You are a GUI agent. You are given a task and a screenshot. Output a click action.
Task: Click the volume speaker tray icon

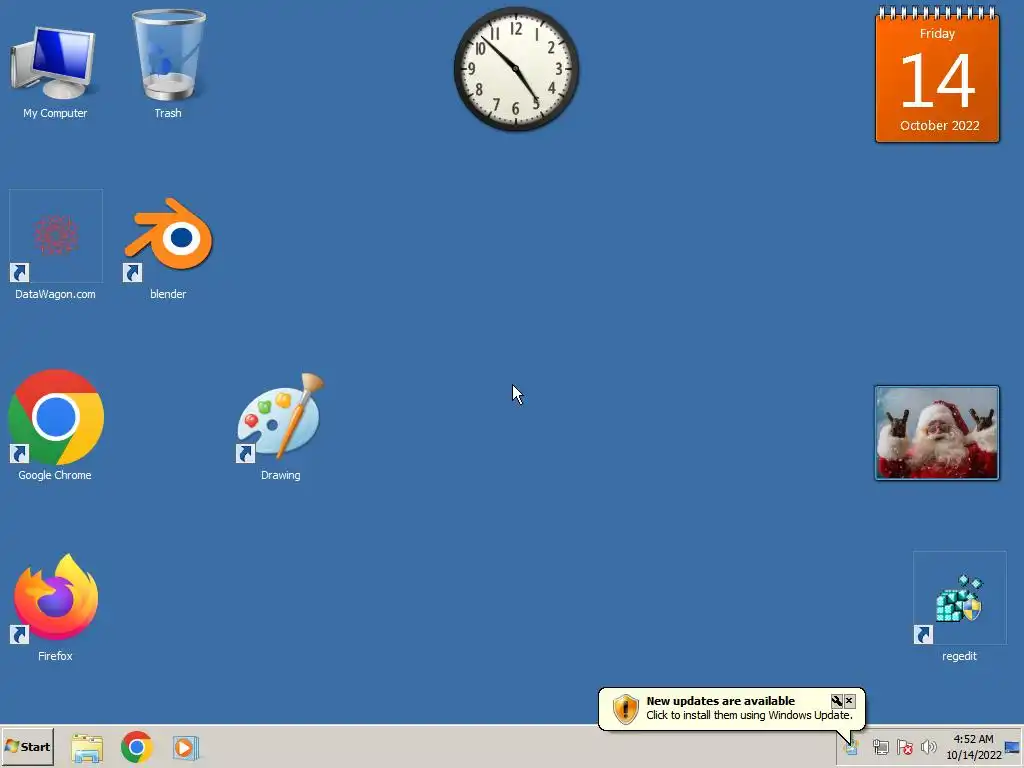[x=928, y=746]
